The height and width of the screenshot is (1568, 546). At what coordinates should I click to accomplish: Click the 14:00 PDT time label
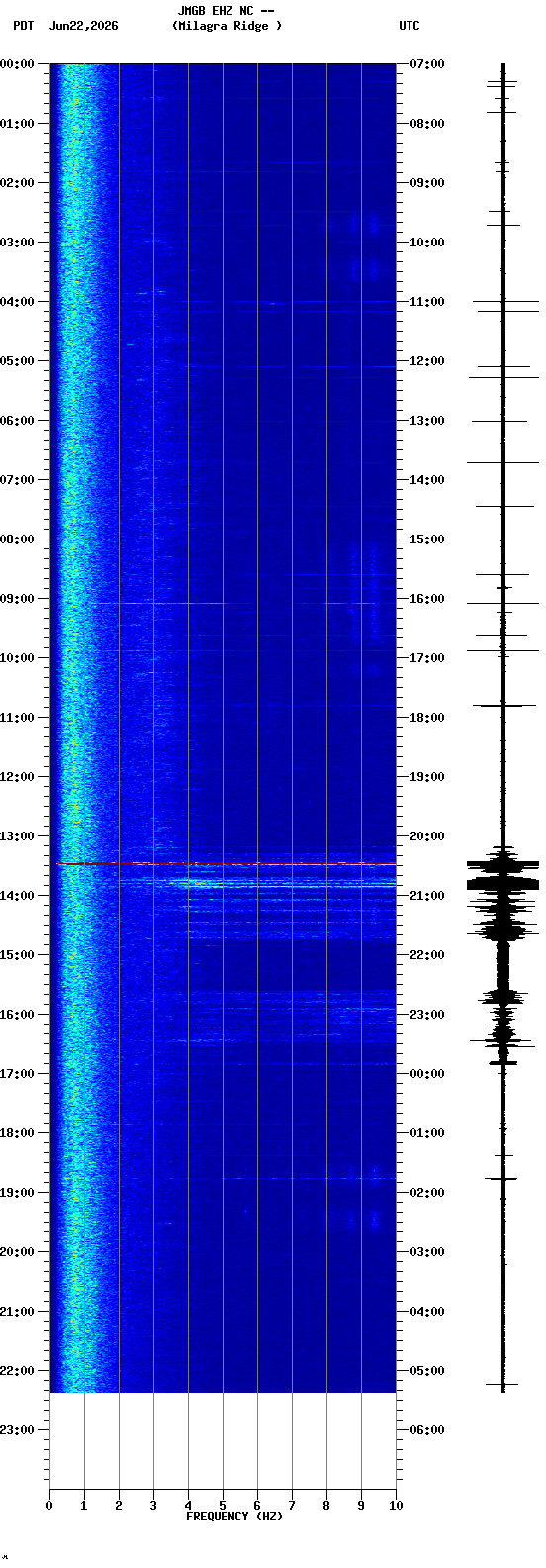pos(17,896)
